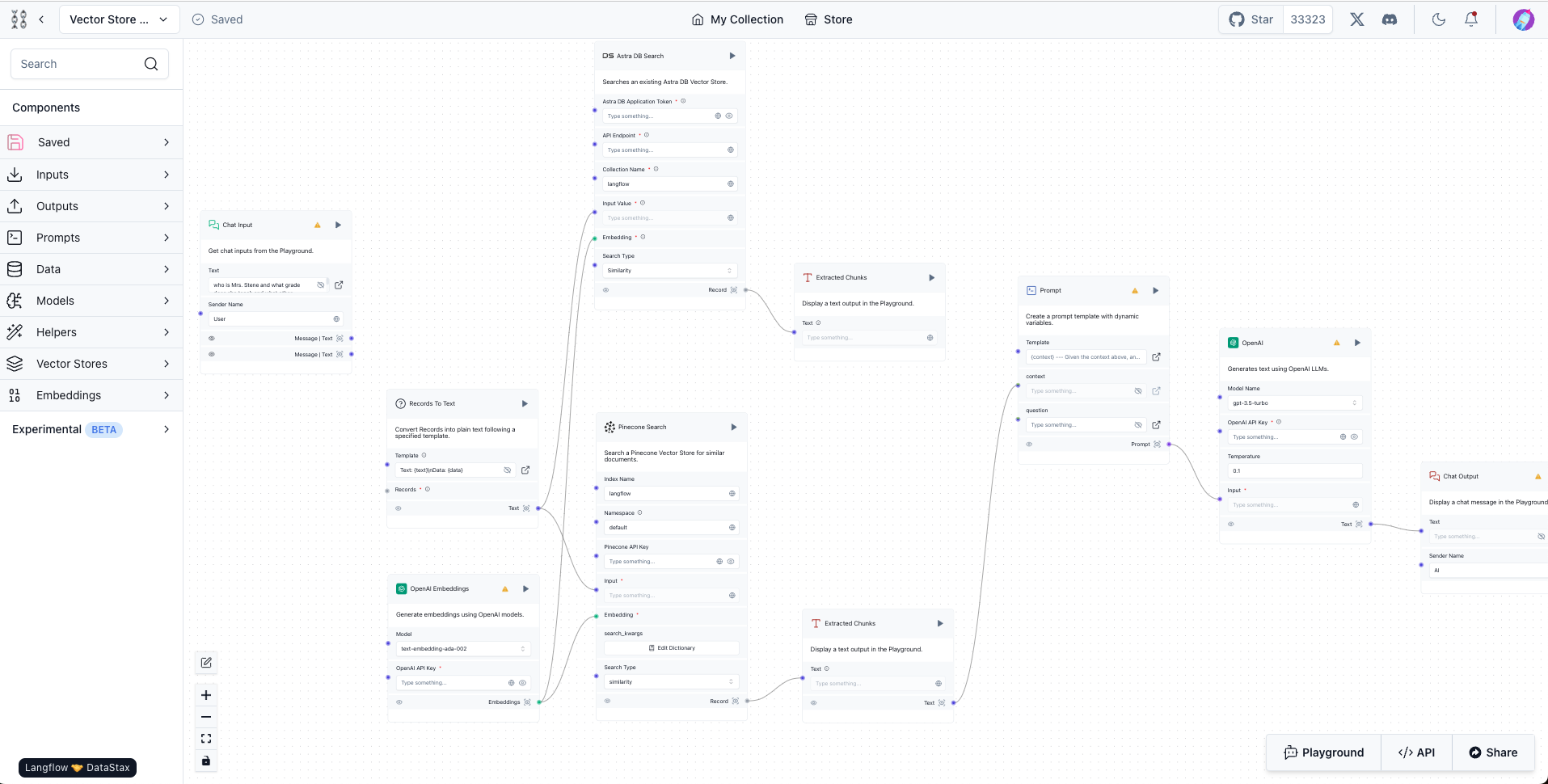Click the X (Twitter) icon

[x=1357, y=19]
